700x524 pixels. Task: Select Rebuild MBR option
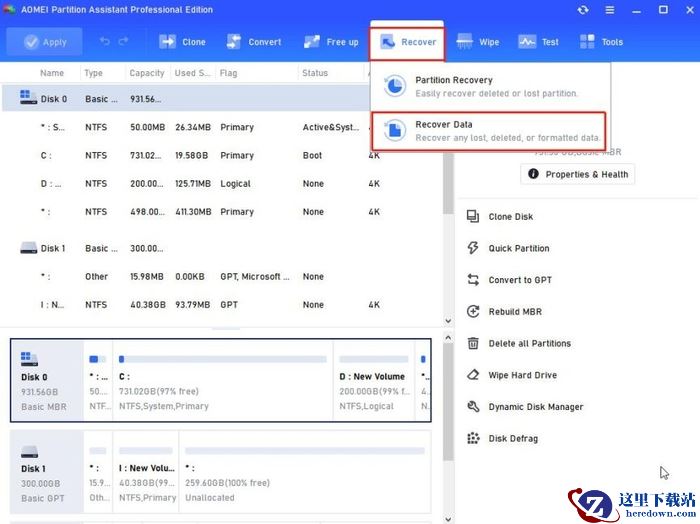click(x=515, y=312)
